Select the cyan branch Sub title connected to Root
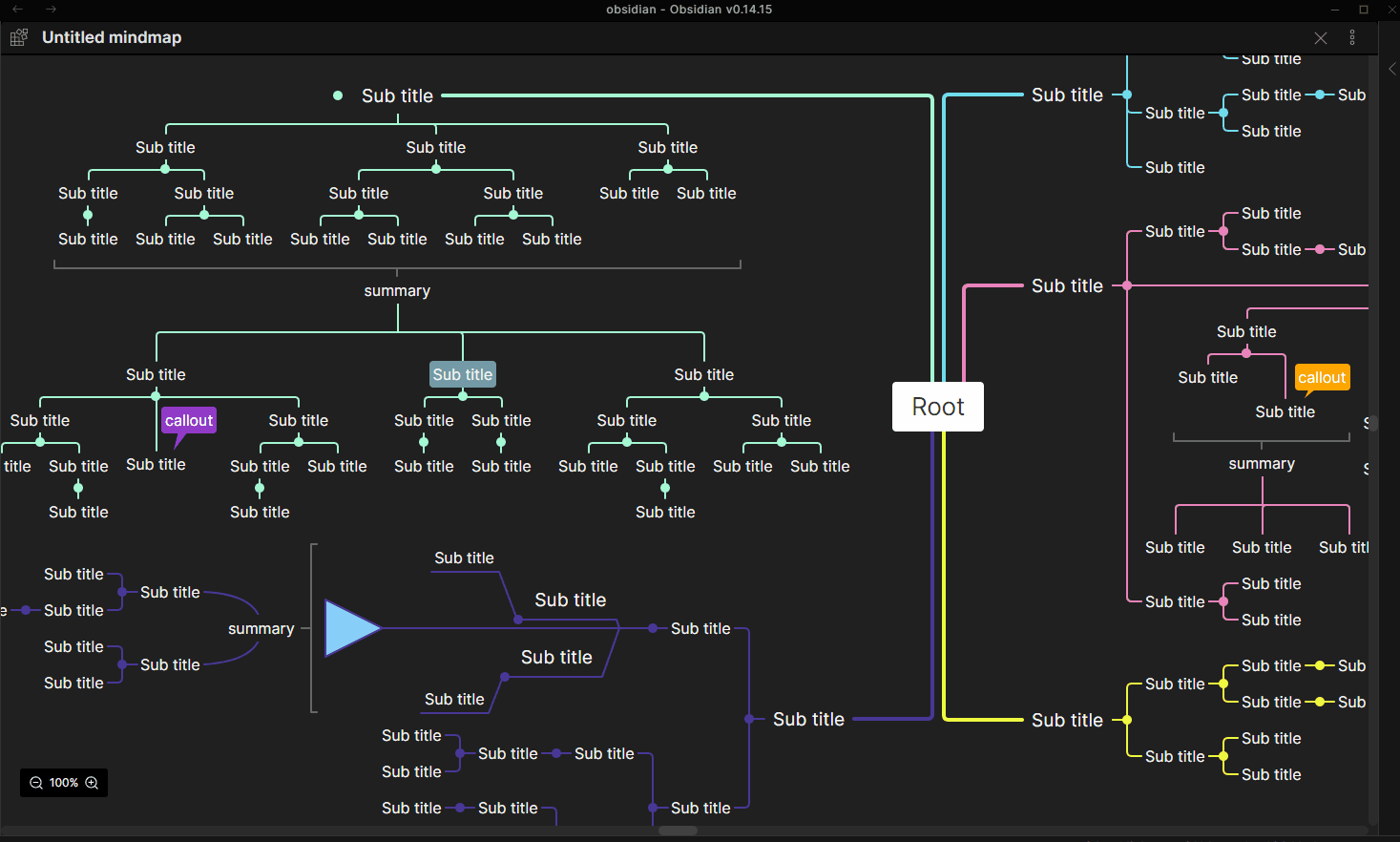Image resolution: width=1400 pixels, height=842 pixels. [1067, 95]
